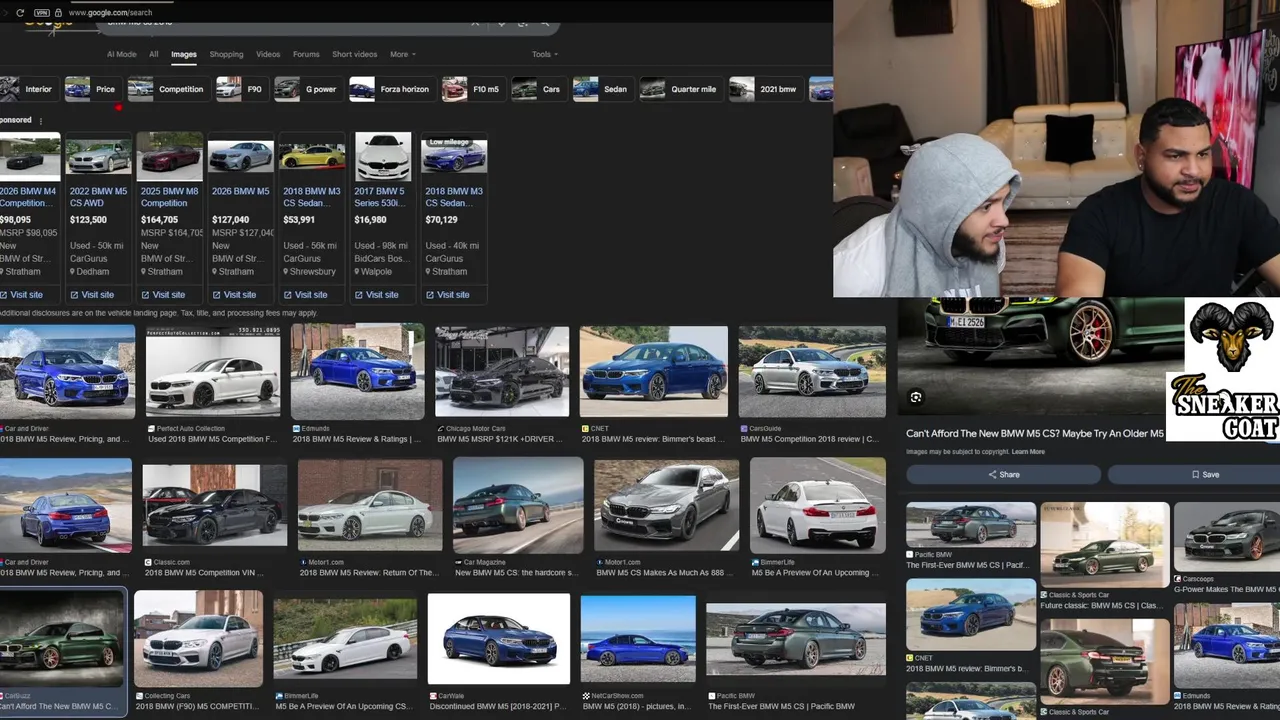Click the lock icon beside google.com URL
1280x720 pixels.
point(59,12)
